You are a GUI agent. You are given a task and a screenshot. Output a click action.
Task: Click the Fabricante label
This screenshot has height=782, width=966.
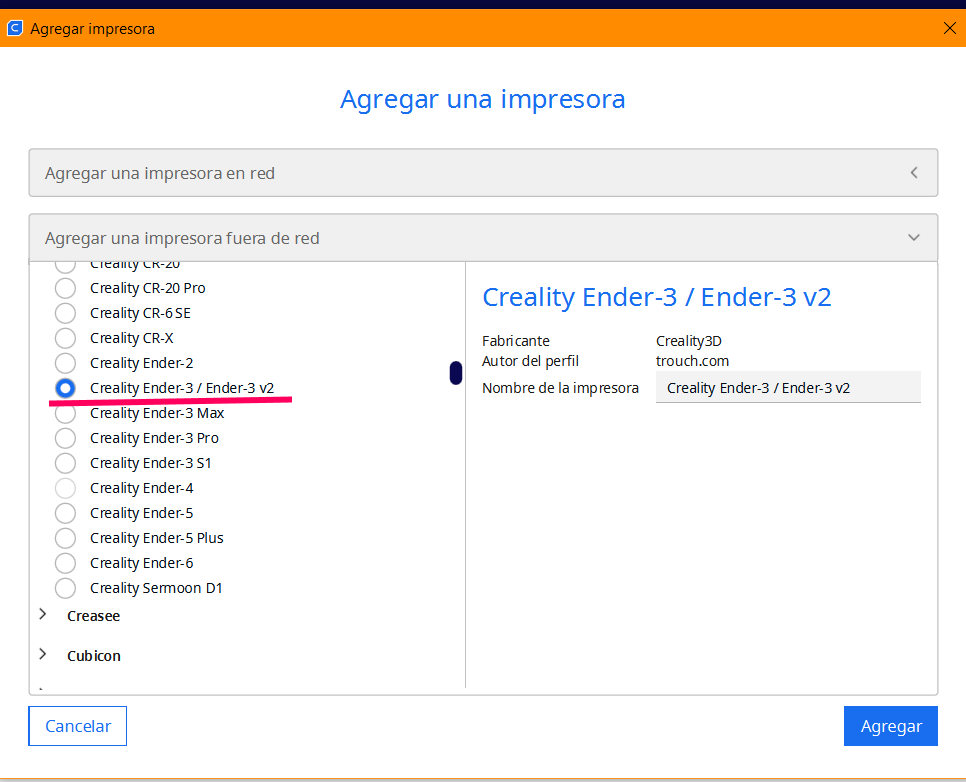click(x=516, y=341)
